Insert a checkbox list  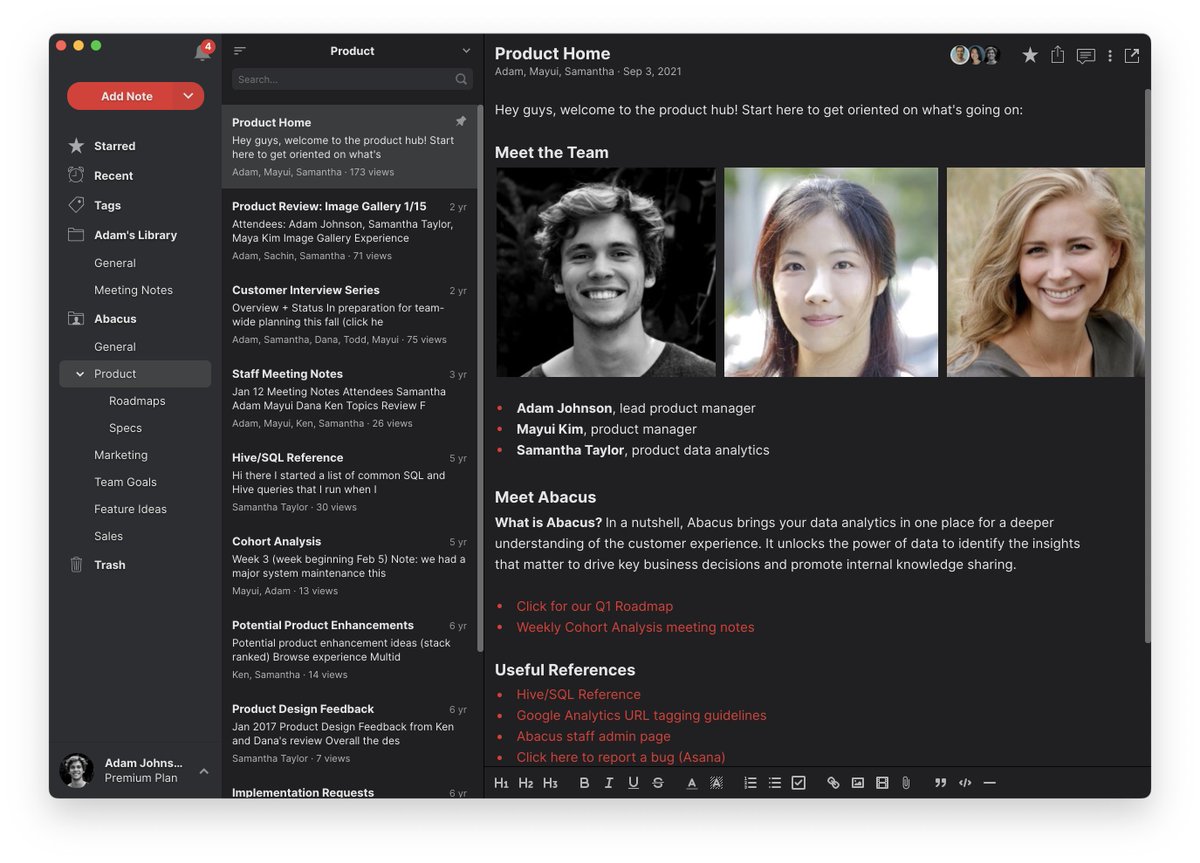(798, 783)
